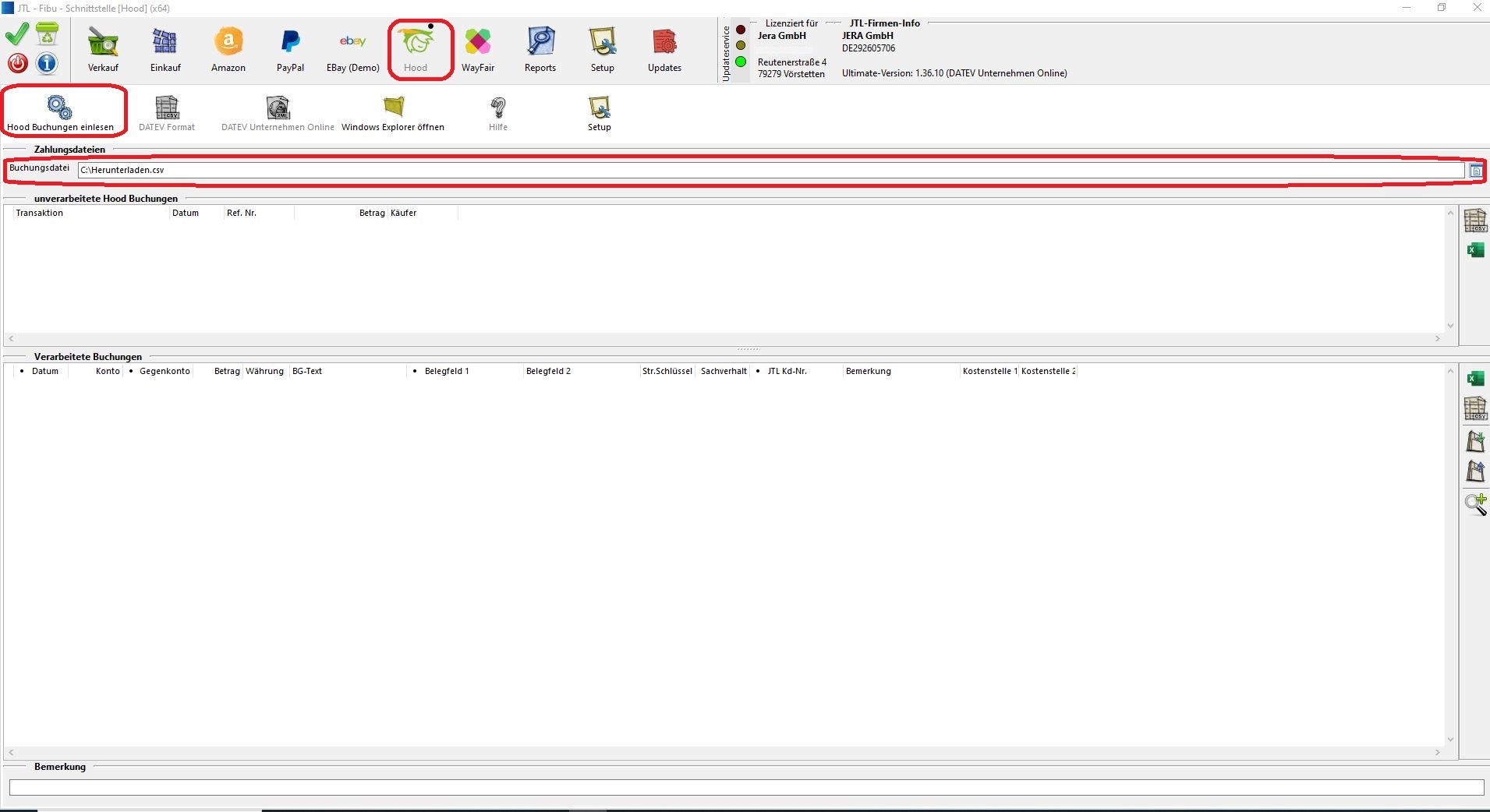The width and height of the screenshot is (1490, 812).
Task: Click the magnifier with plus icon
Action: (x=1474, y=504)
